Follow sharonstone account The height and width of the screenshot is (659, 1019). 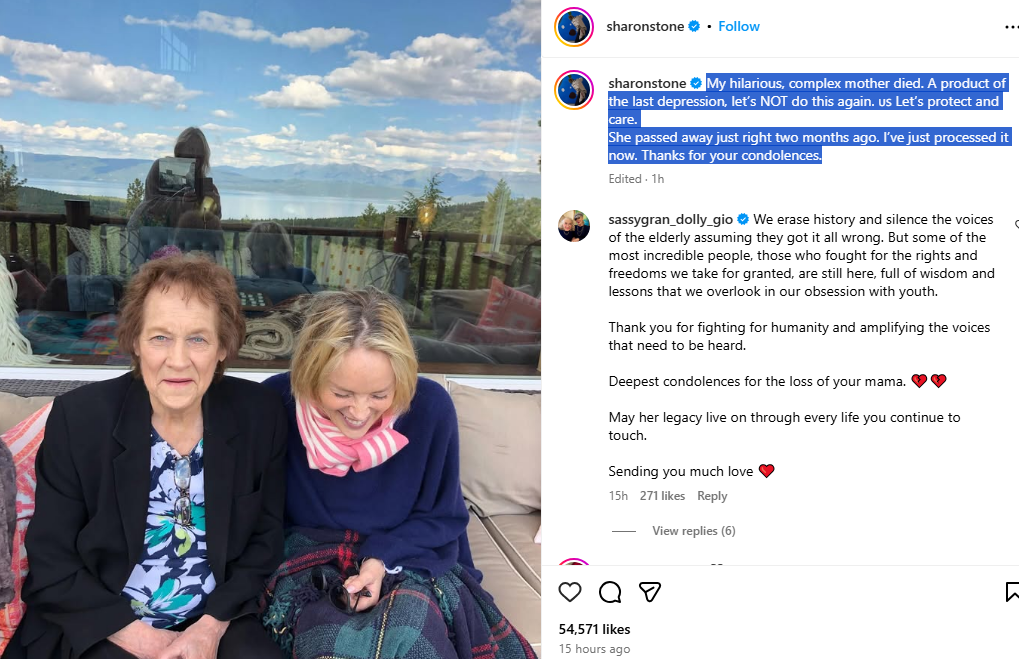point(738,26)
